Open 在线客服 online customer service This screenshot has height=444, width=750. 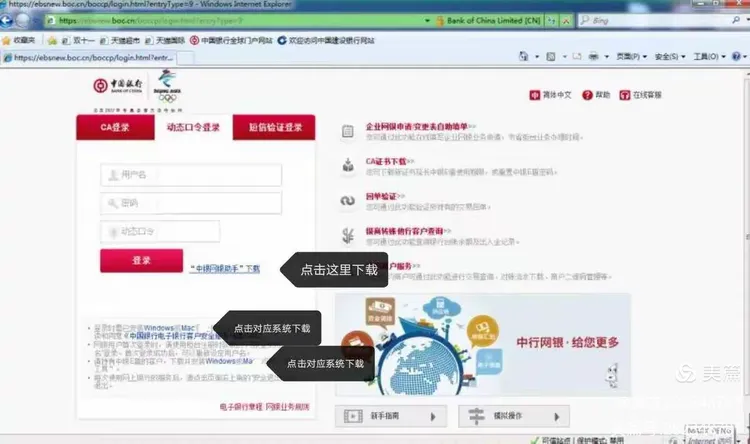[640, 95]
